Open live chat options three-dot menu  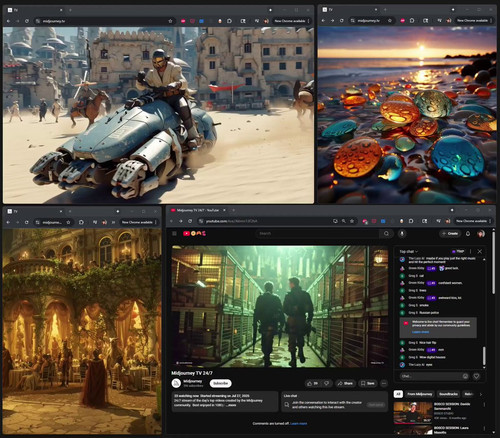[470, 251]
